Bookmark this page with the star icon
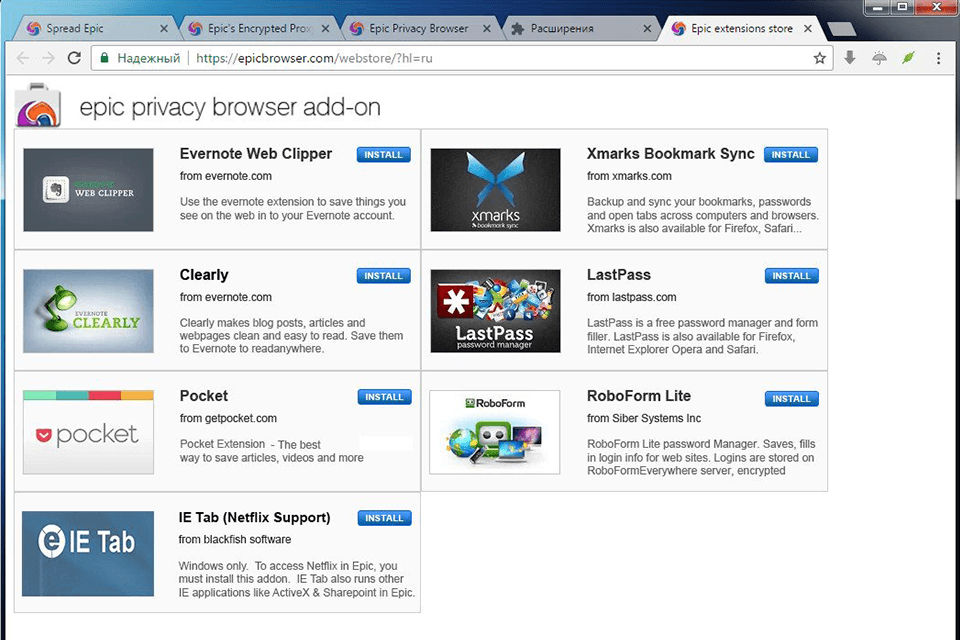Image resolution: width=960 pixels, height=640 pixels. 820,58
